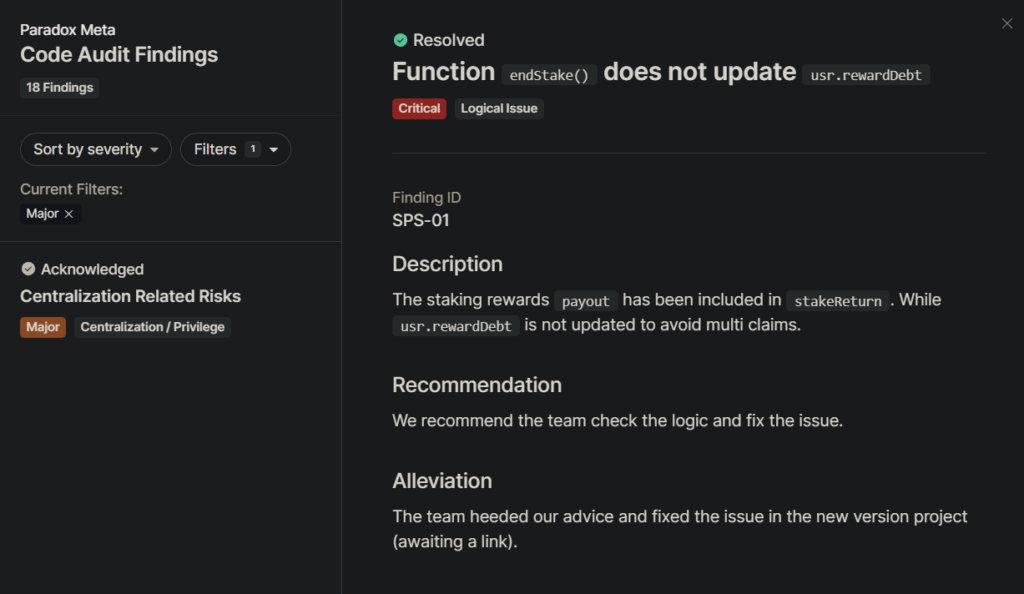Click the Centralization / Privilege tag

pyautogui.click(x=152, y=327)
